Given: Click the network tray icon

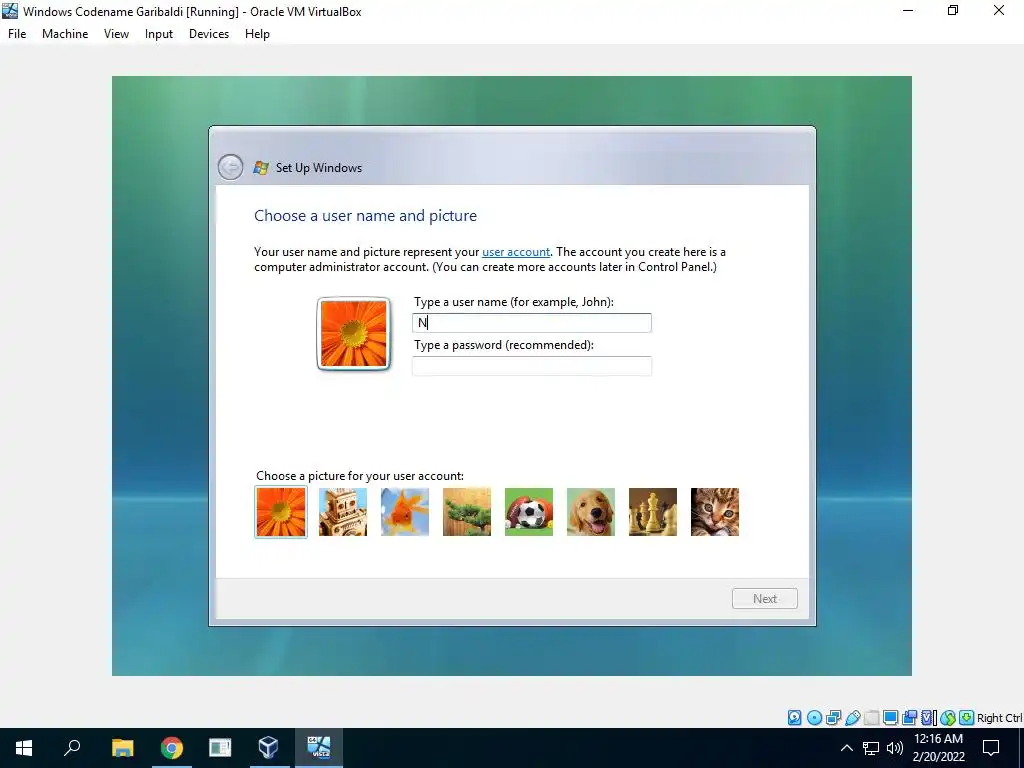Looking at the screenshot, I should click(871, 748).
